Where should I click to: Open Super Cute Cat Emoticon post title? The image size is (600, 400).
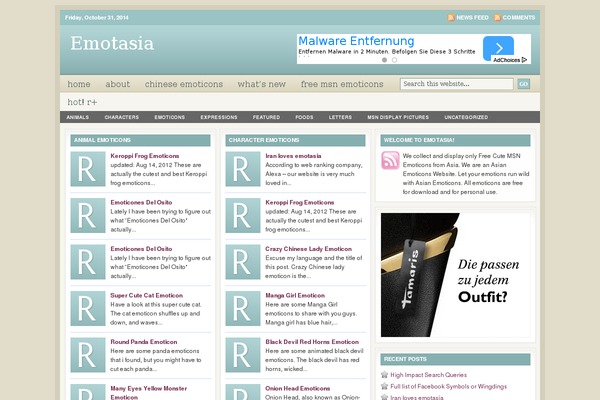[147, 296]
